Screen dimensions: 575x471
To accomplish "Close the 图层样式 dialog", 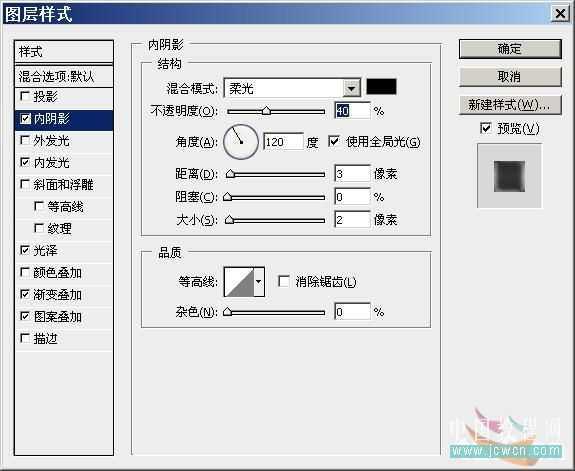I will 560,14.
